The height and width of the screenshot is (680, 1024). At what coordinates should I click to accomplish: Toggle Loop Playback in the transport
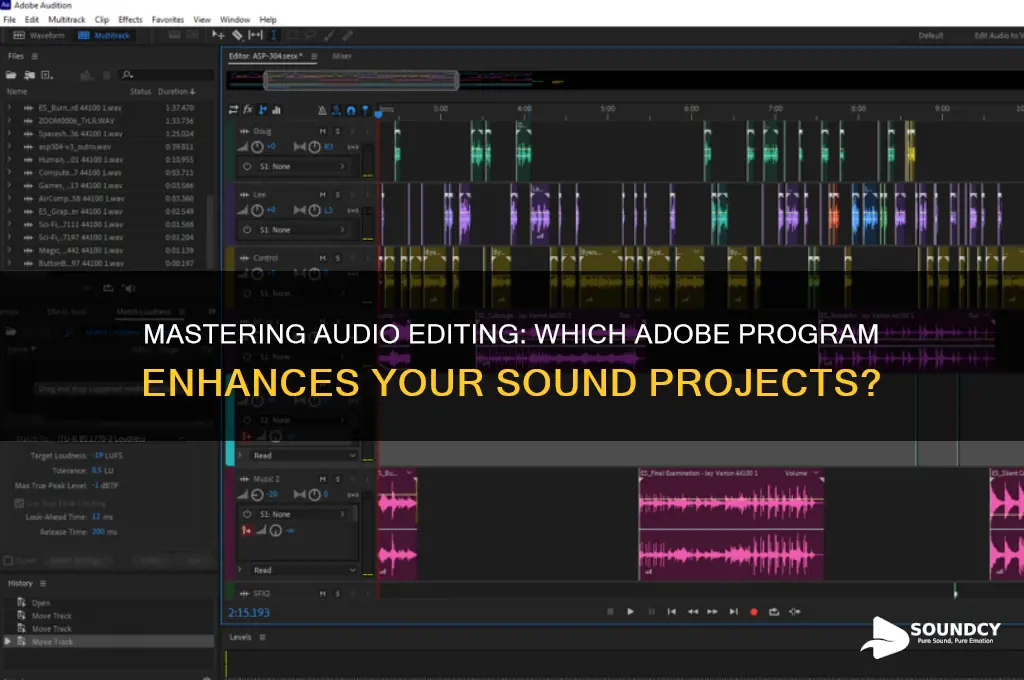774,612
